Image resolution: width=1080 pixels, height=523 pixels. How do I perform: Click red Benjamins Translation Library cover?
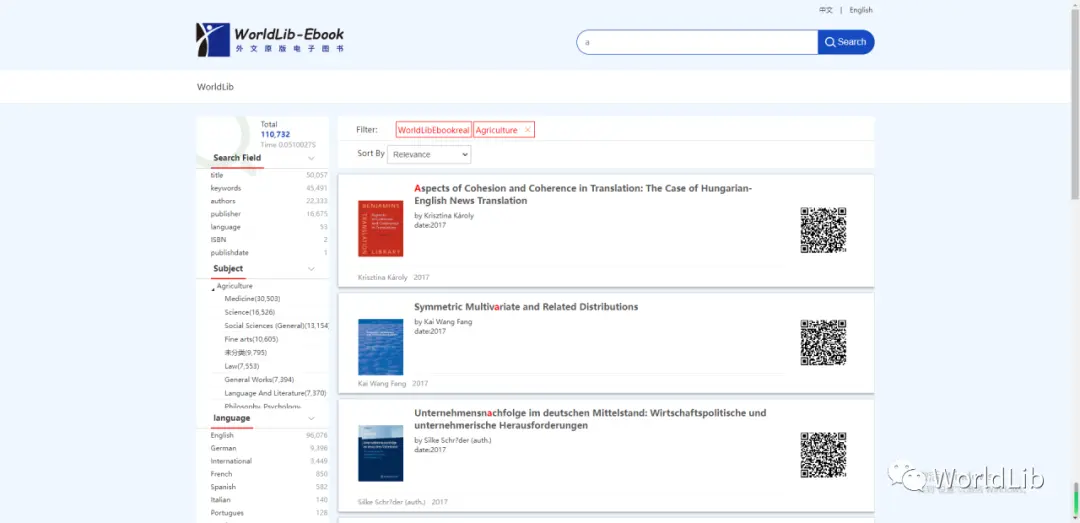[380, 229]
